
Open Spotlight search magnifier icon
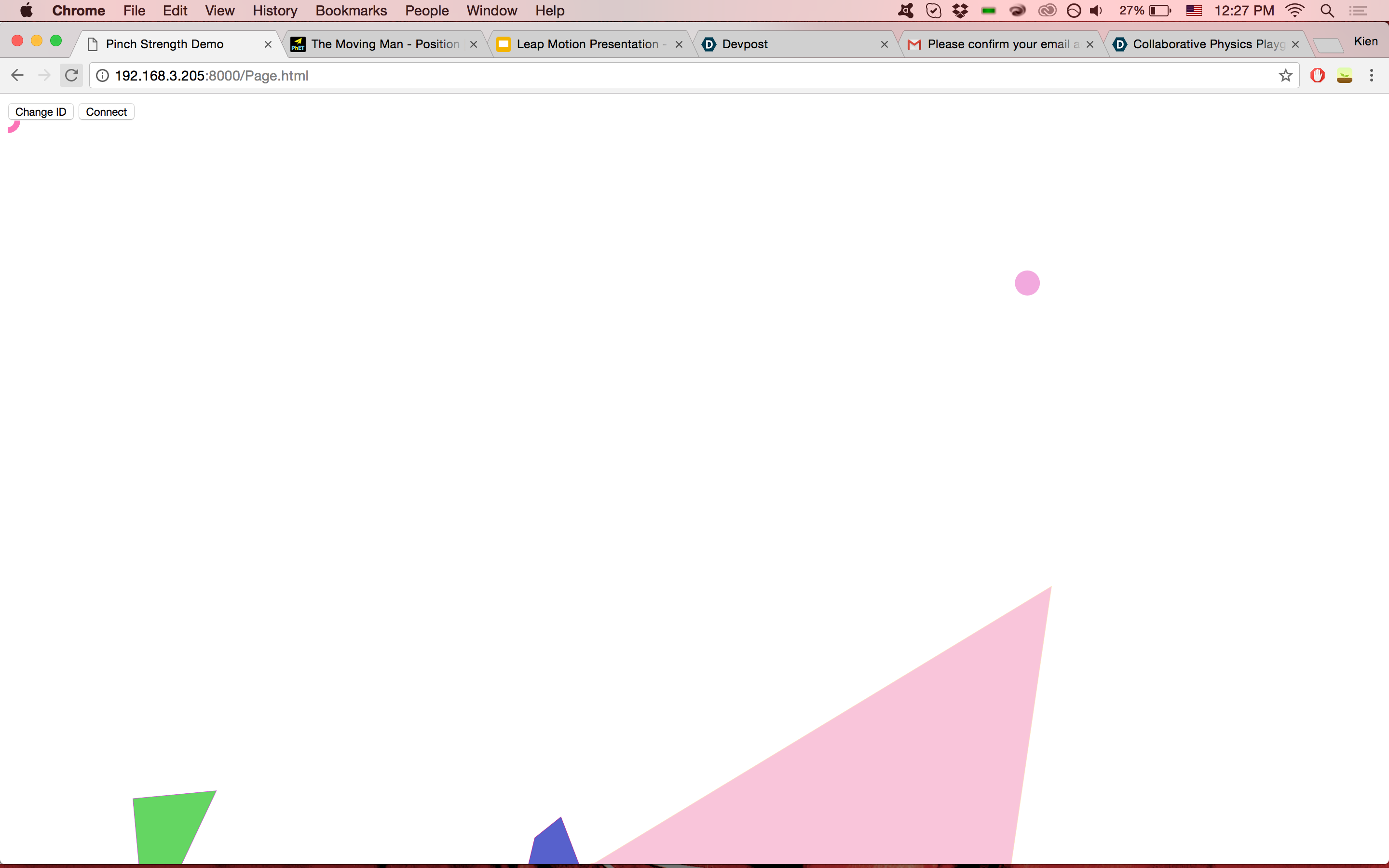click(x=1326, y=10)
